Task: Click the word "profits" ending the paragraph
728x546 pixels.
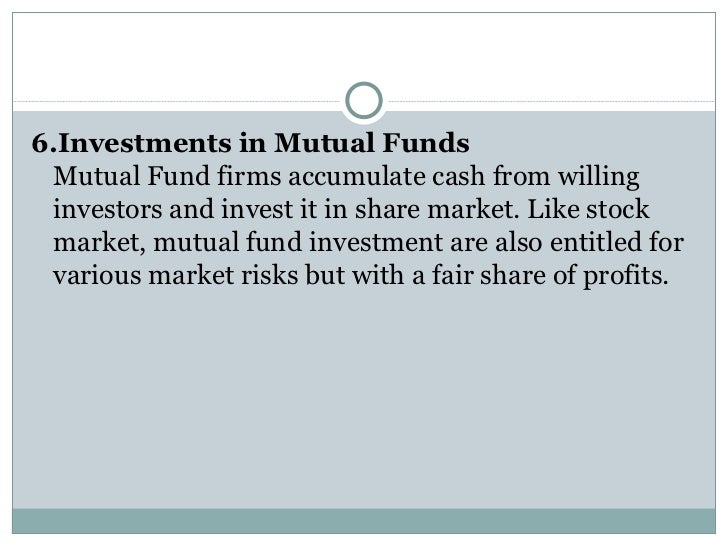Action: tap(625, 276)
